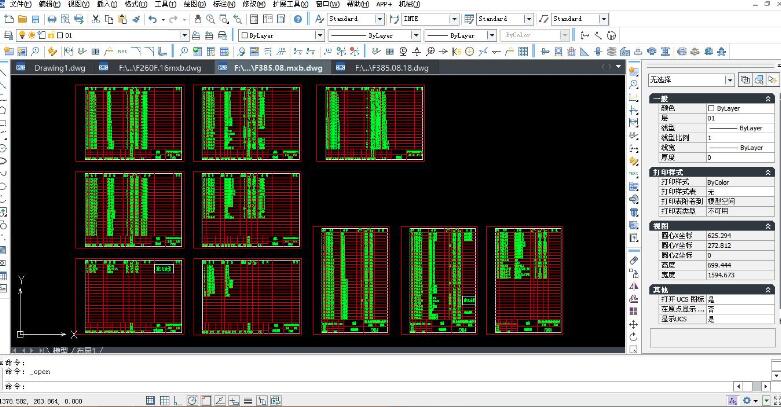The image size is (781, 407).
Task: Toggle polar tracking in the status bar
Action: click(x=191, y=400)
